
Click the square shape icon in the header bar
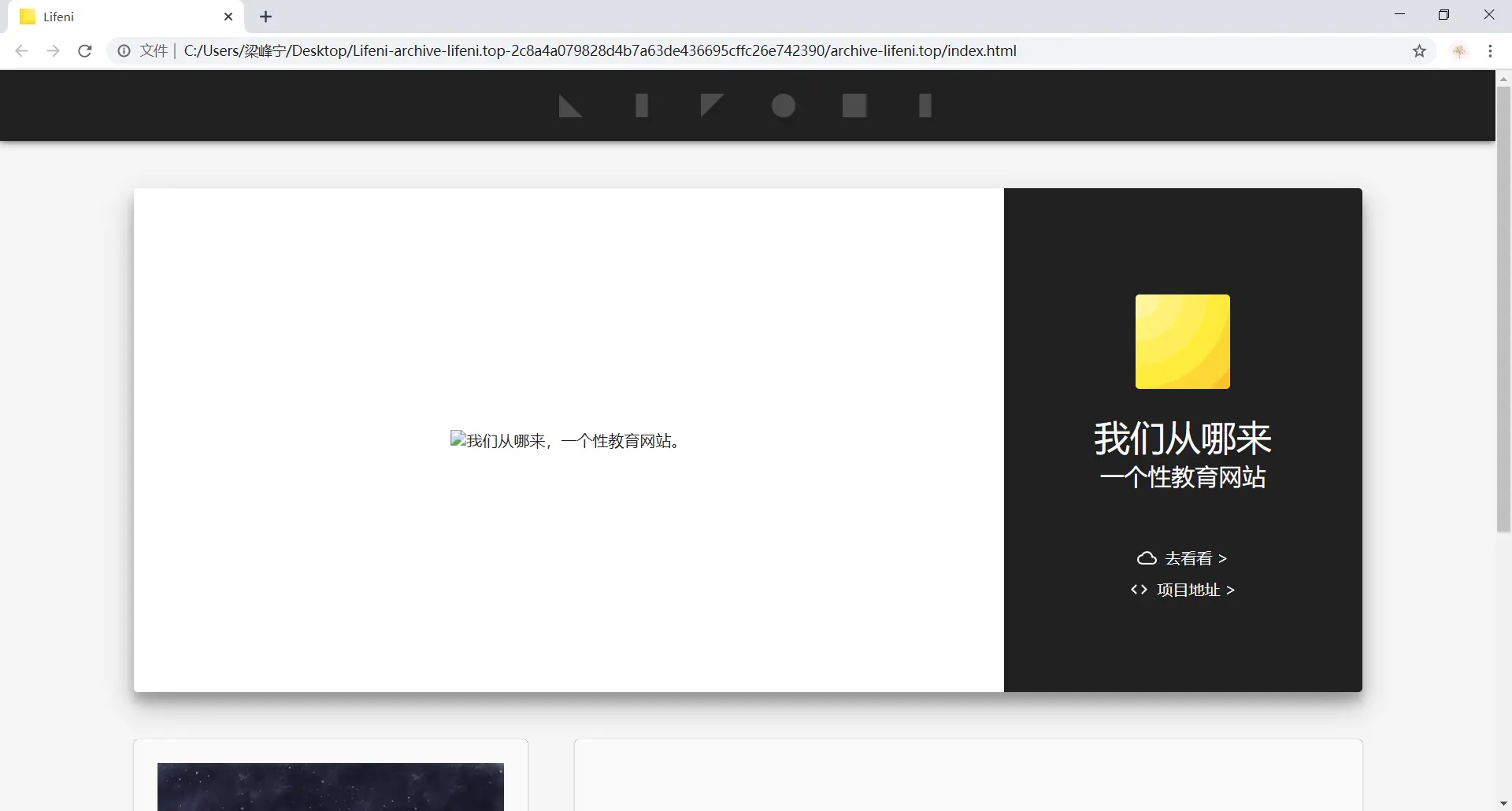pos(854,106)
